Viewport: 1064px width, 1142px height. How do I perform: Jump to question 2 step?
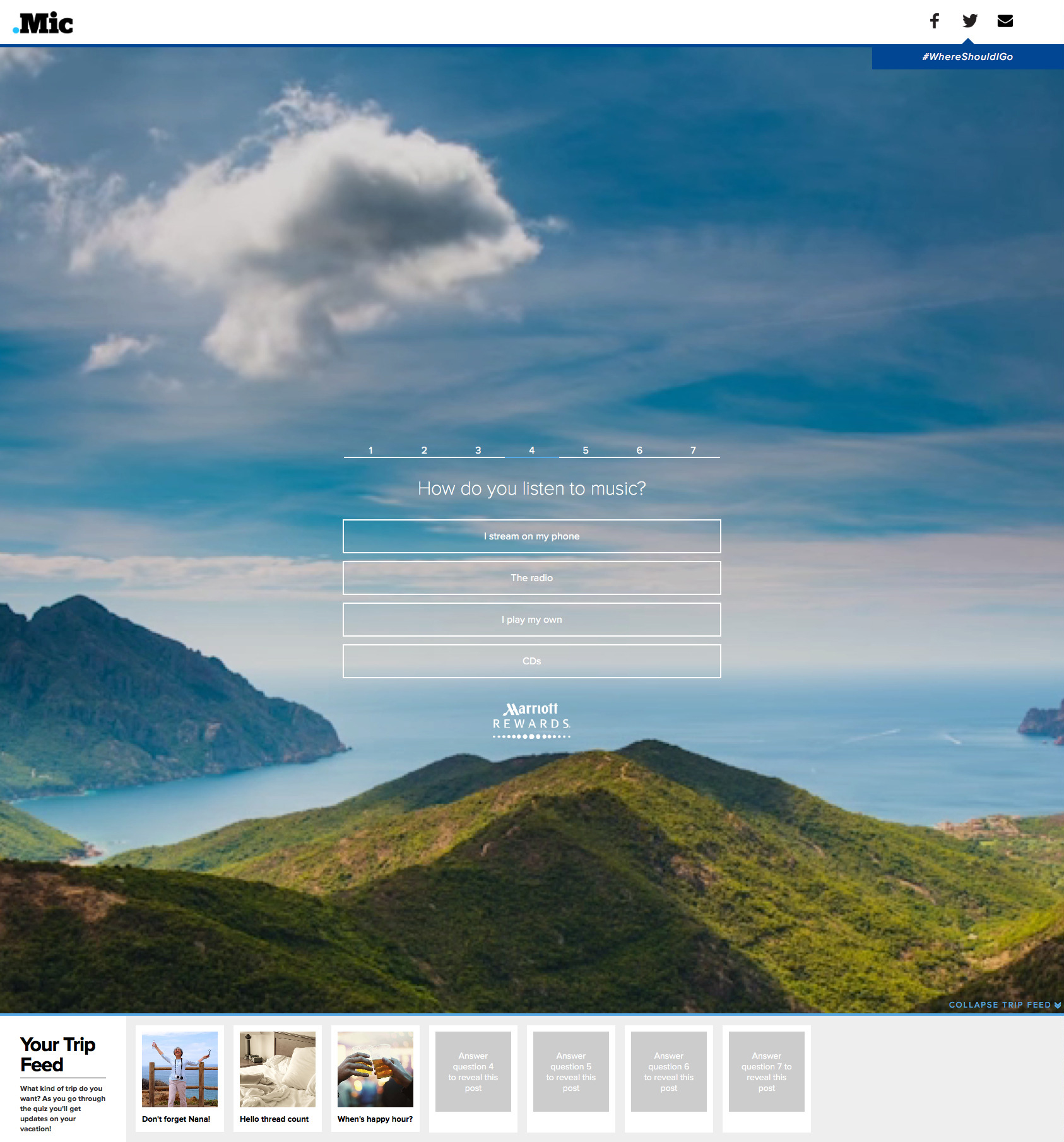coord(424,450)
